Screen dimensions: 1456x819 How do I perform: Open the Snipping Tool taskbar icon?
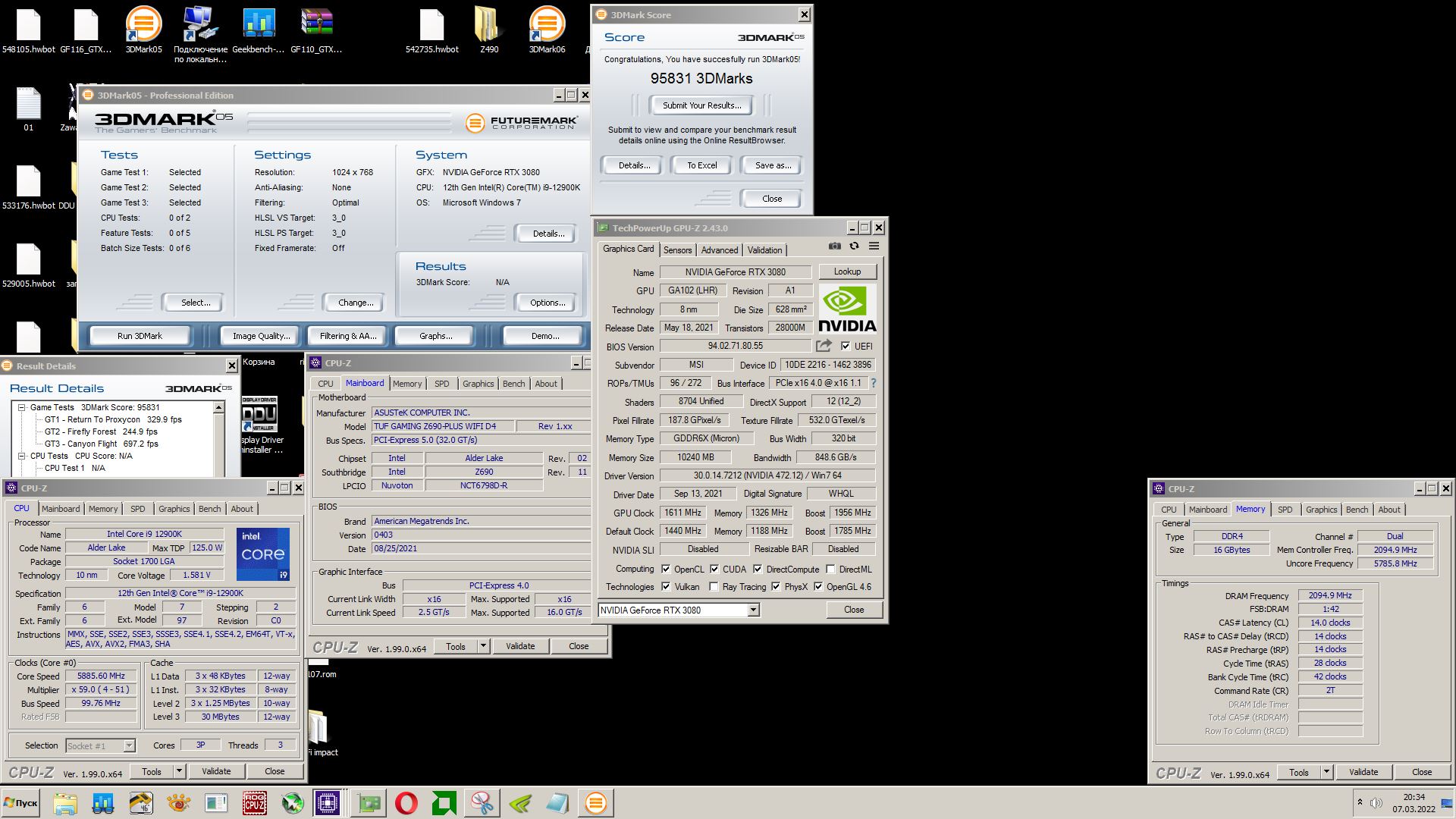pos(482,803)
